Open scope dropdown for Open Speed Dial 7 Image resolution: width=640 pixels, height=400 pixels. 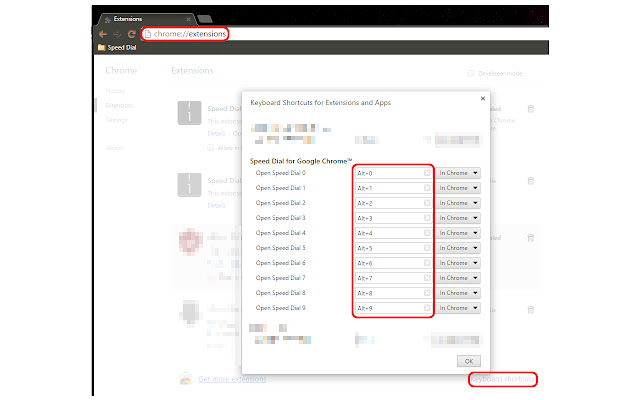click(x=458, y=278)
